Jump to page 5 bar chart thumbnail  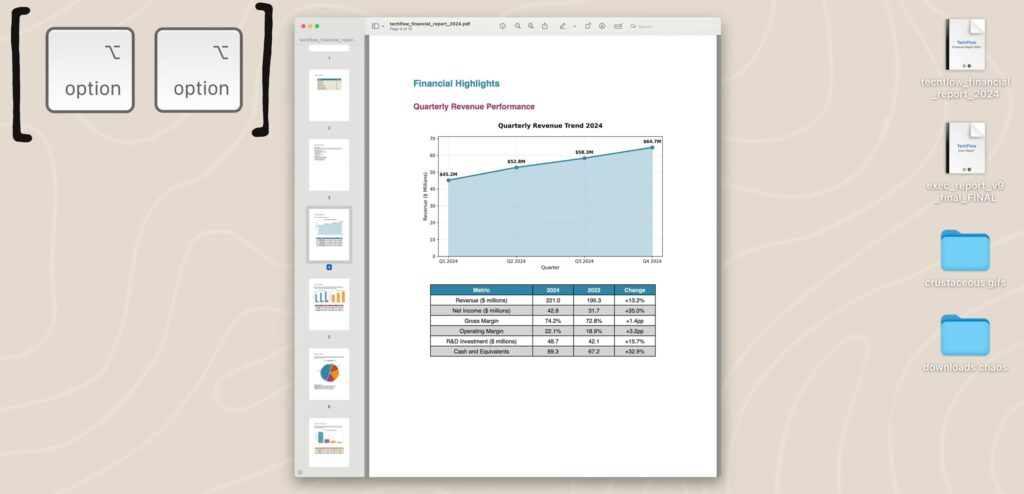pyautogui.click(x=329, y=304)
